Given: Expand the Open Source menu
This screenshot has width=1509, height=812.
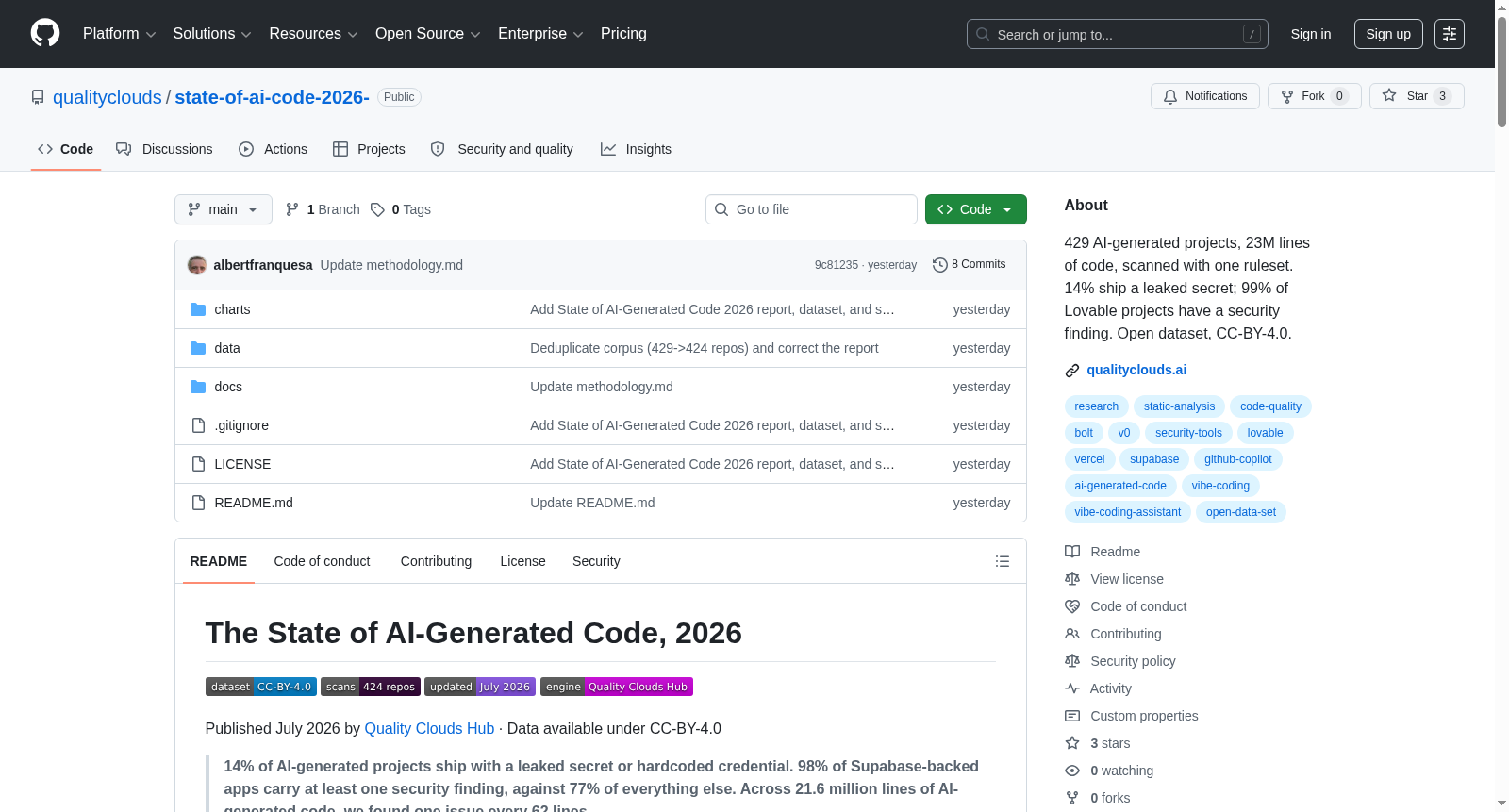Looking at the screenshot, I should (x=428, y=33).
